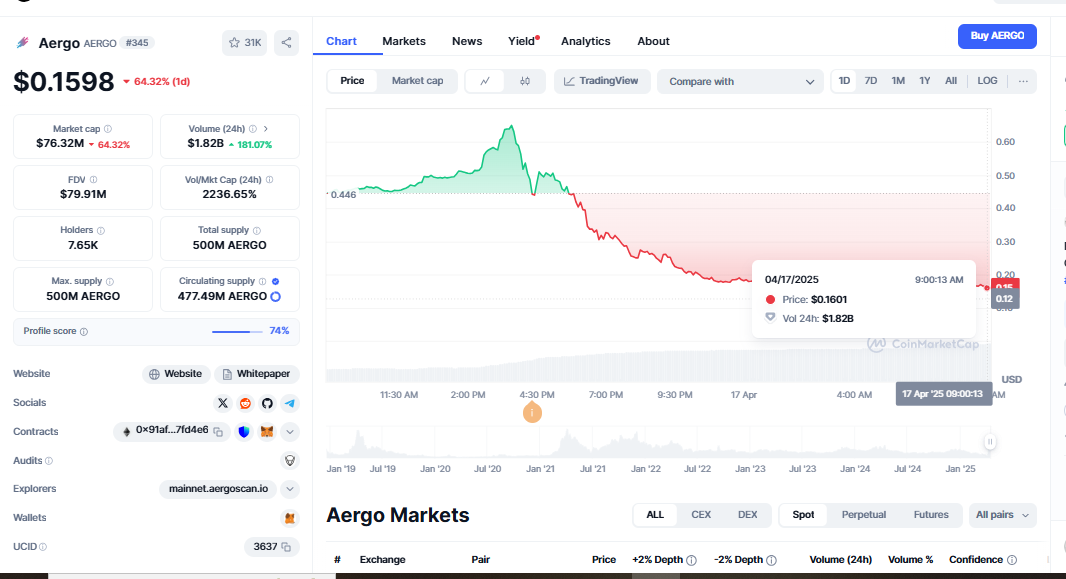The image size is (1066, 579).
Task: Open the News tab
Action: click(x=467, y=41)
